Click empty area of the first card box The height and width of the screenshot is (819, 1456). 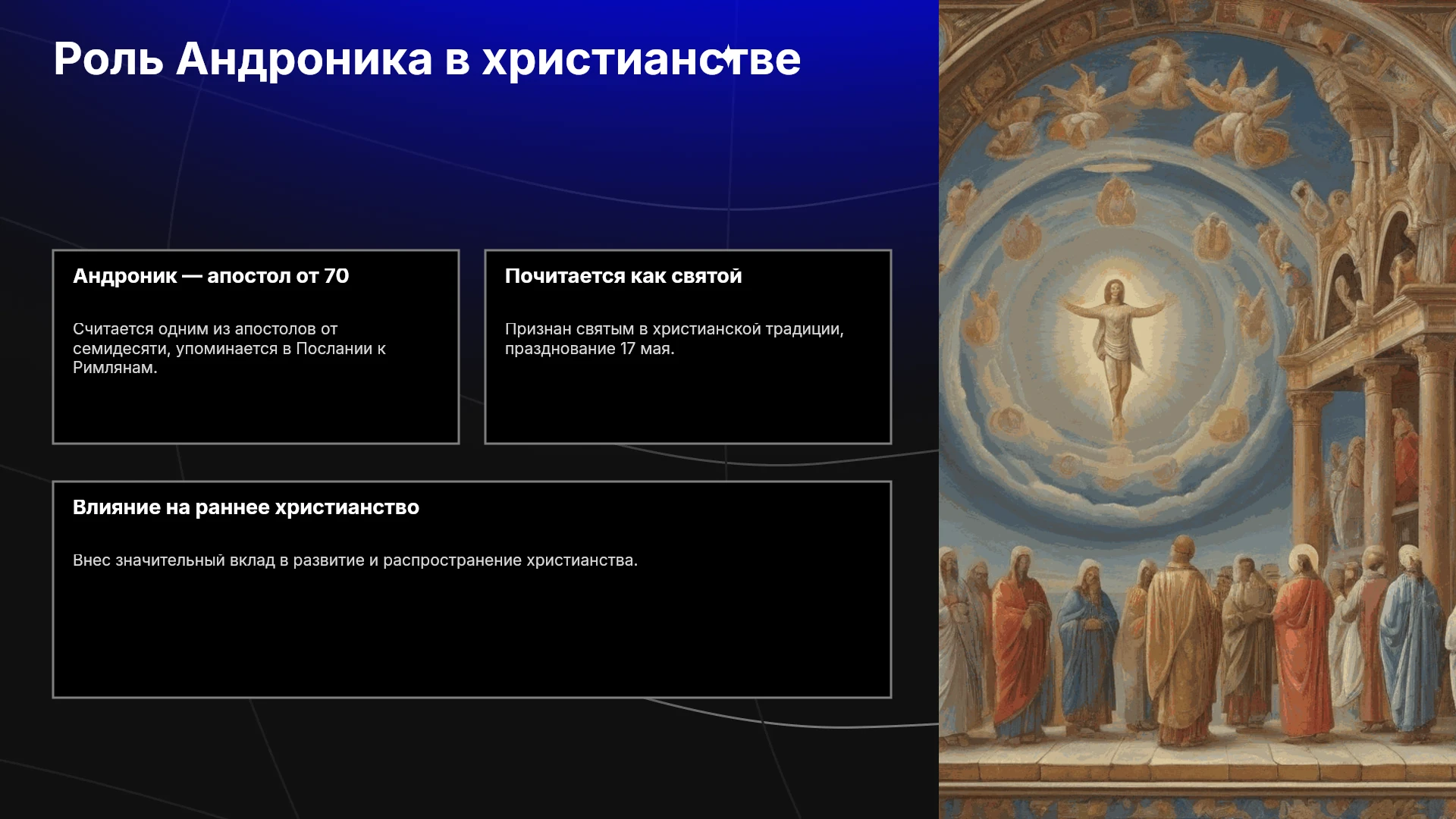256,409
